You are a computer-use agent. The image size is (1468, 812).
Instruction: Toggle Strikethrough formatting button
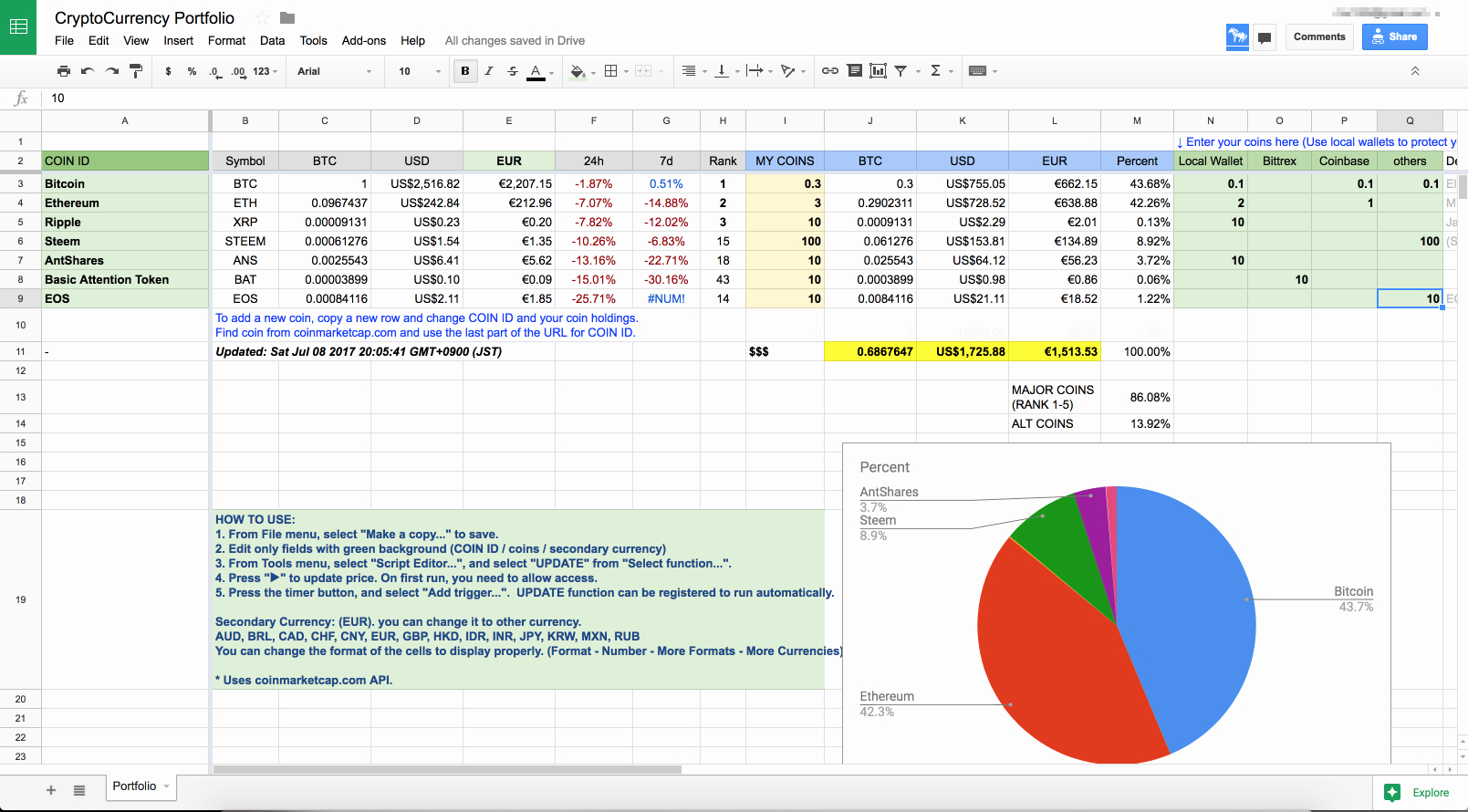coord(513,71)
